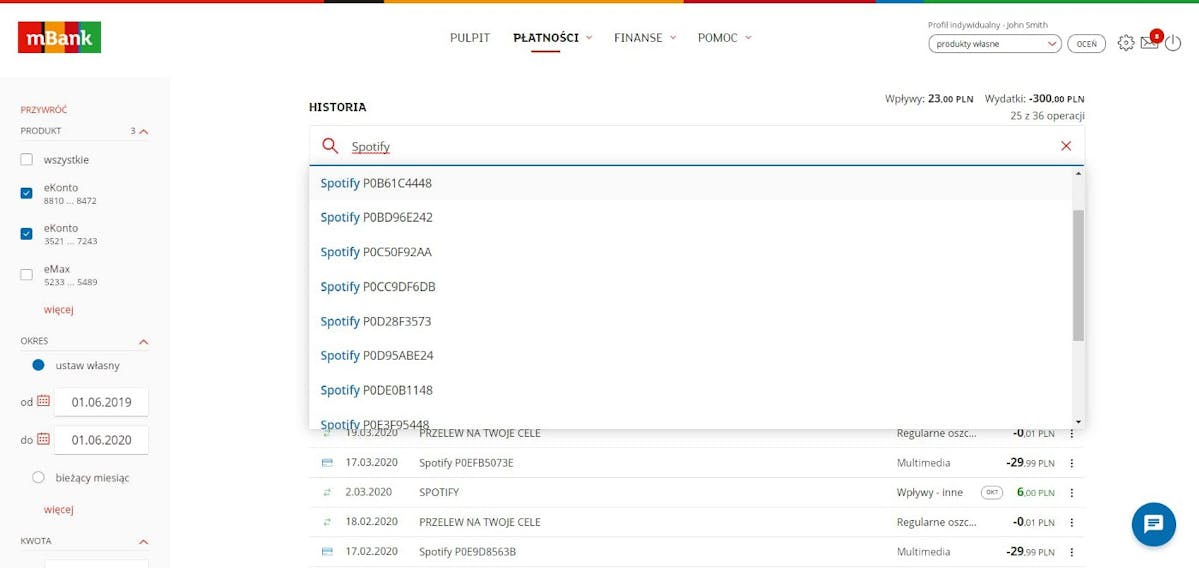Open the 17.03.2020 Spotify P0EFB5073E transaction
Screen dimensions: 1199x568
[x=697, y=463]
